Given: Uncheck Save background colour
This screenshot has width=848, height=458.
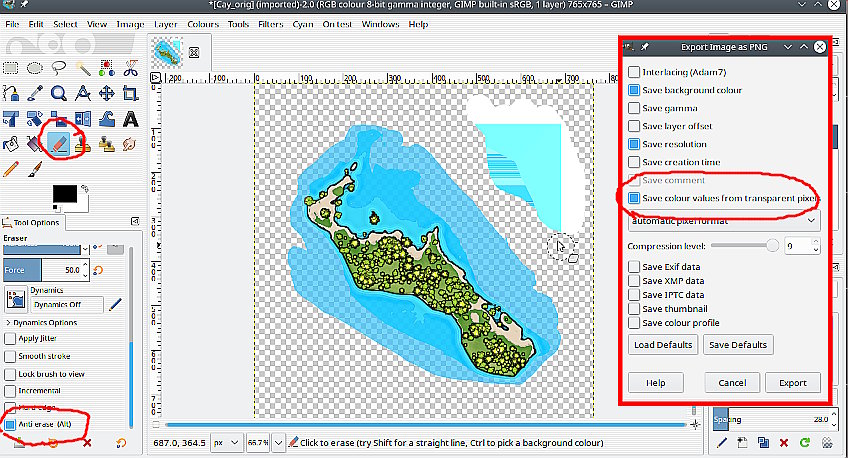Looking at the screenshot, I should pos(634,90).
